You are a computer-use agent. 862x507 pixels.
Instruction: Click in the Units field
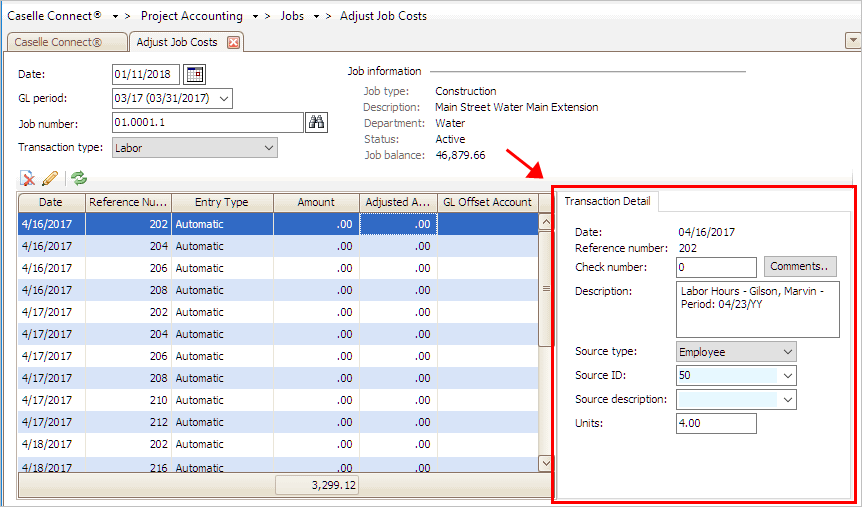(716, 424)
